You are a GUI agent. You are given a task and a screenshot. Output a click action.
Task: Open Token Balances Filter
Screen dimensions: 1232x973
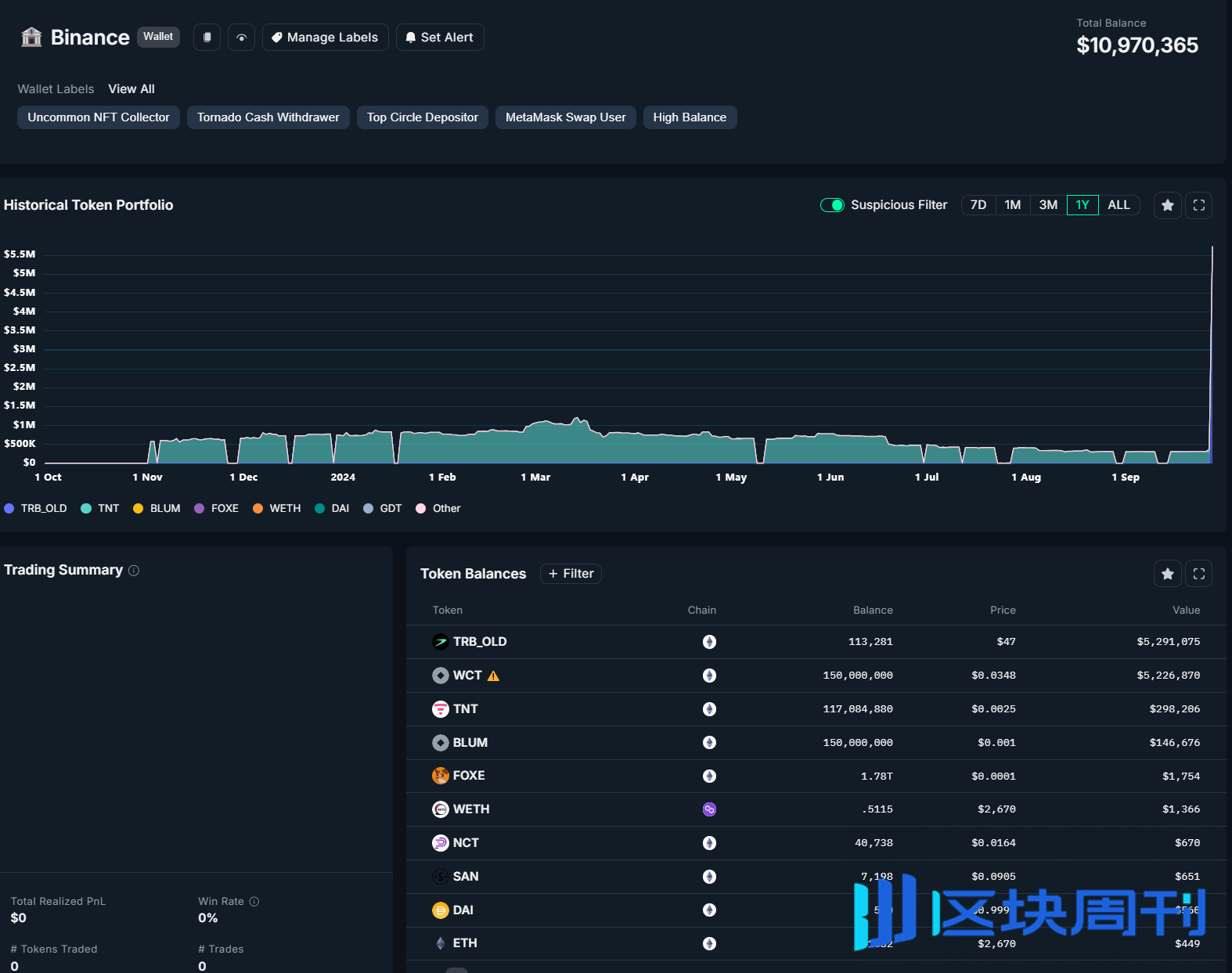[x=571, y=574]
